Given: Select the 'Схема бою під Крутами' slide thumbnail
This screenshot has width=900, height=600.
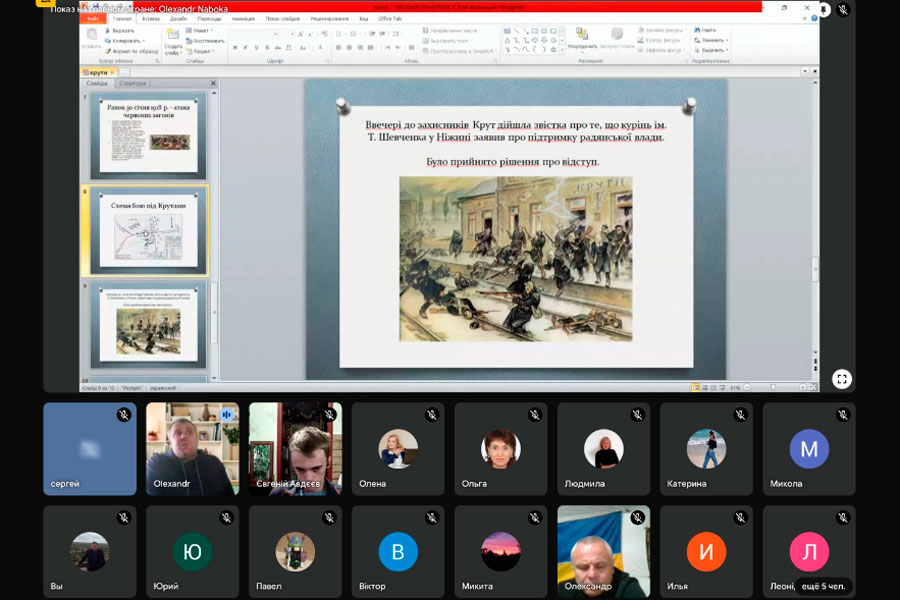Looking at the screenshot, I should tap(149, 232).
